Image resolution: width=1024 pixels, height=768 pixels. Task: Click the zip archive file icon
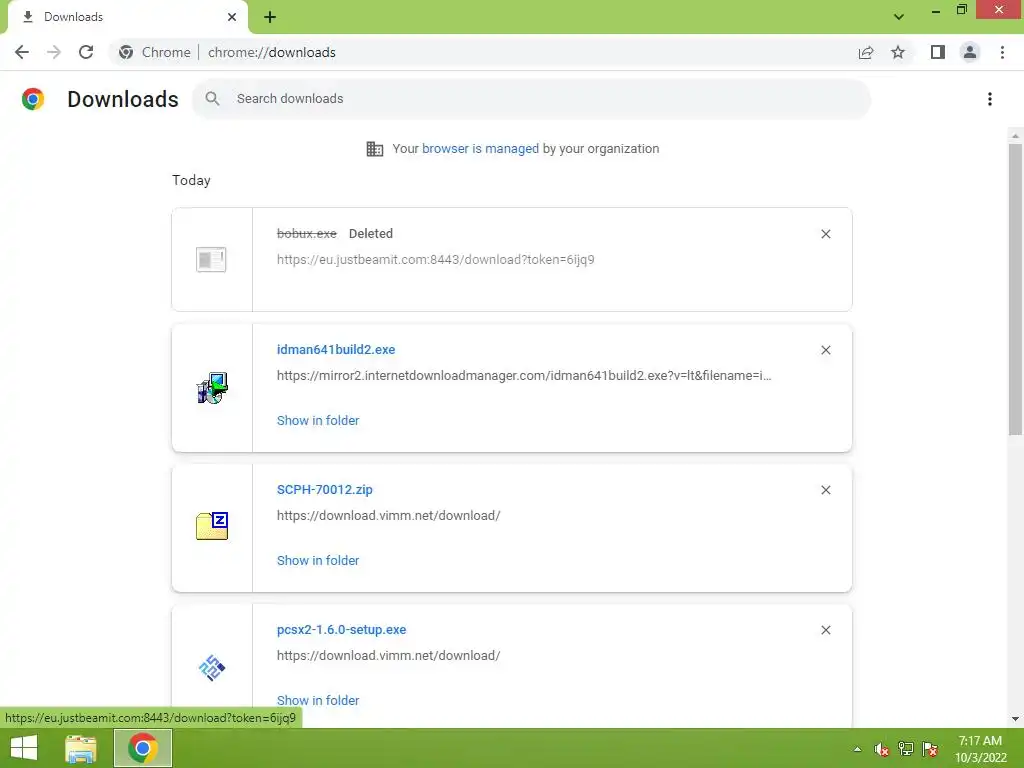coord(212,526)
